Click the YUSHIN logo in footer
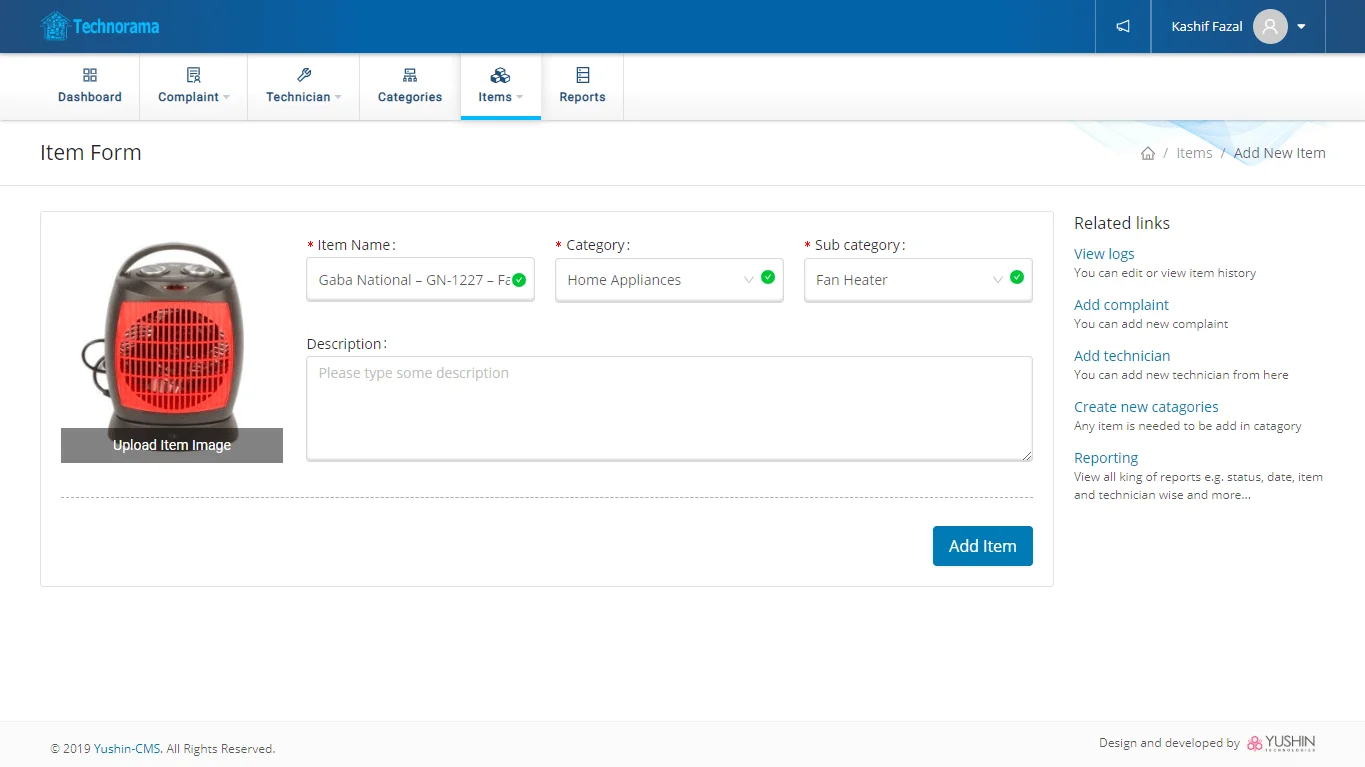 point(1281,743)
